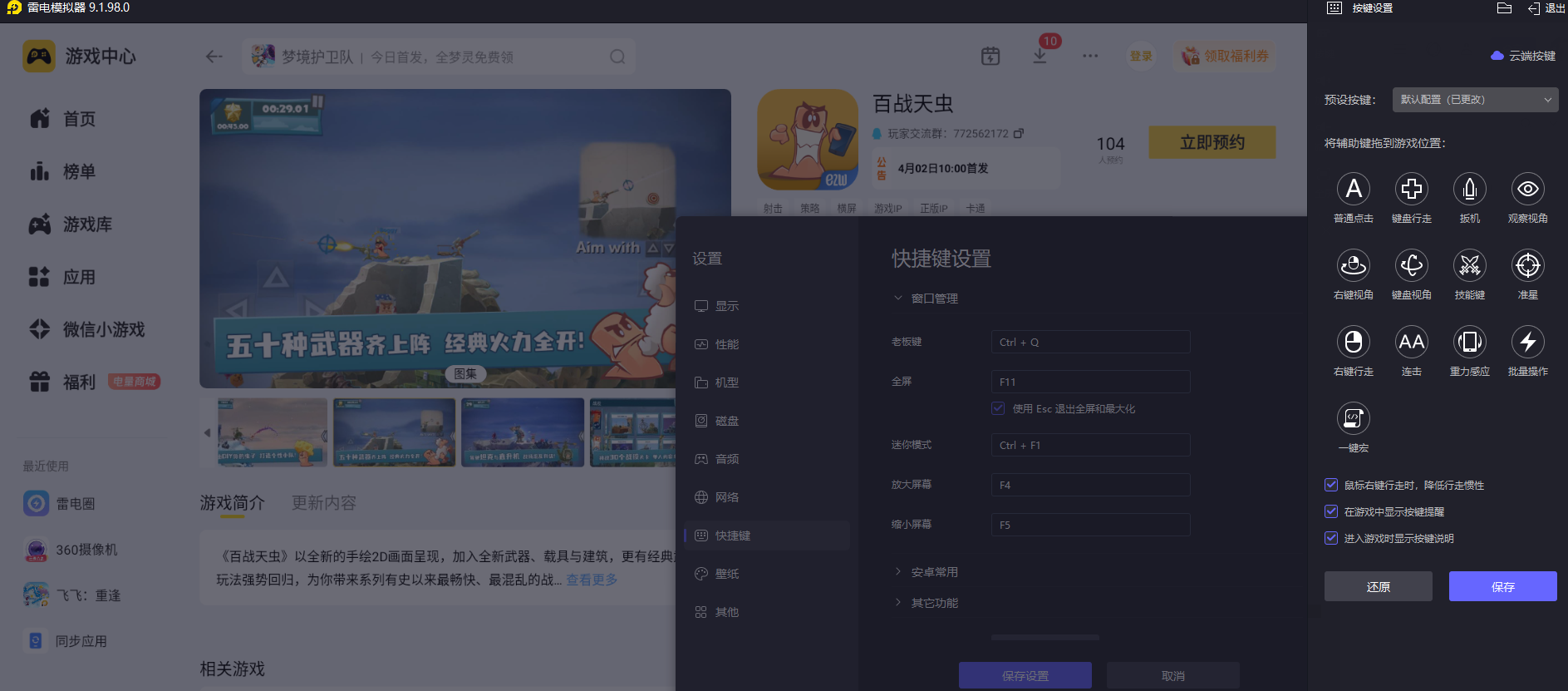This screenshot has width=1568, height=691.
Task: Click the 保存设置 button
Action: (1025, 675)
